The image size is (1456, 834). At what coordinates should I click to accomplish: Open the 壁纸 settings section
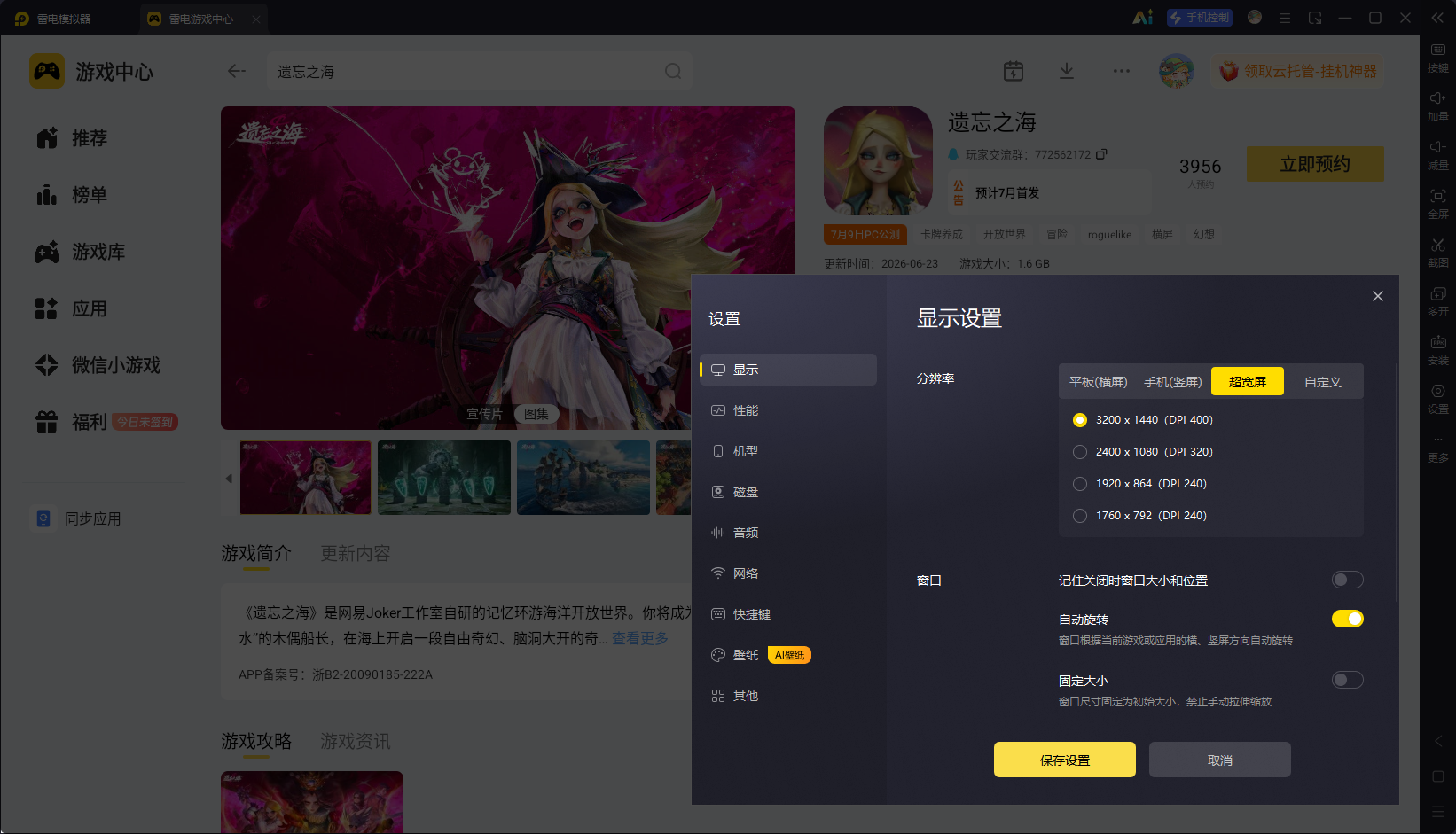(x=787, y=655)
